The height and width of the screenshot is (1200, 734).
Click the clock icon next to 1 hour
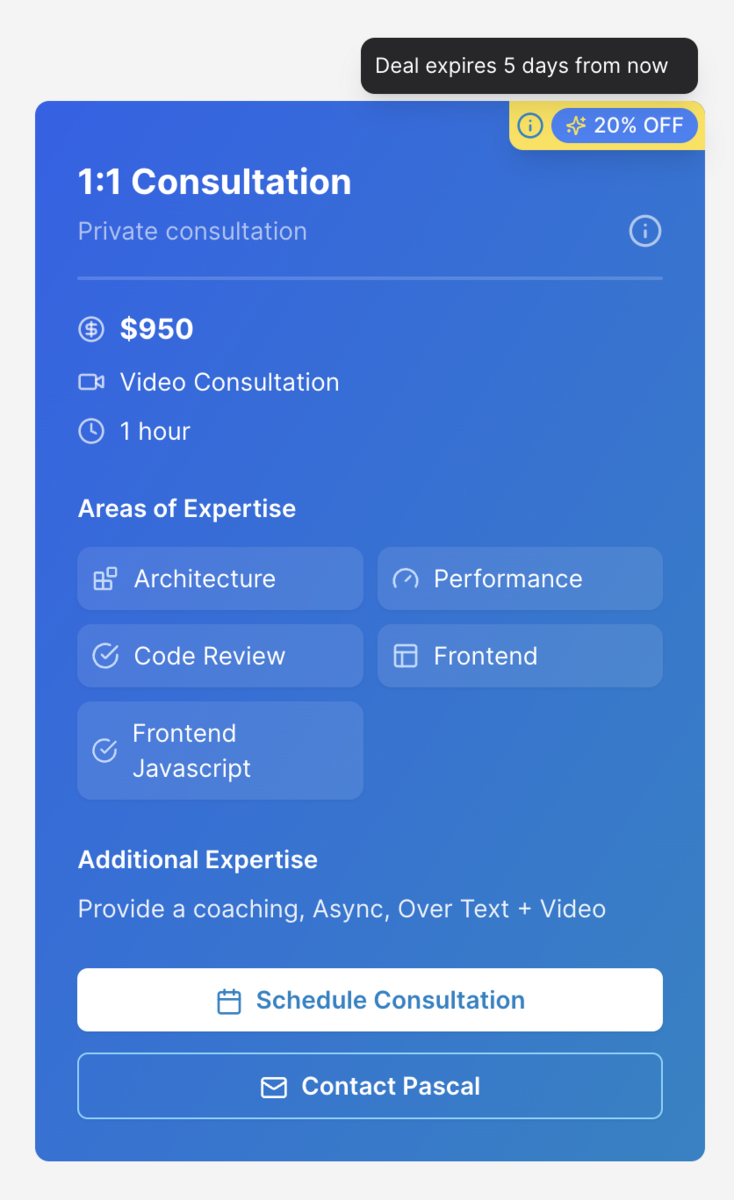91,431
